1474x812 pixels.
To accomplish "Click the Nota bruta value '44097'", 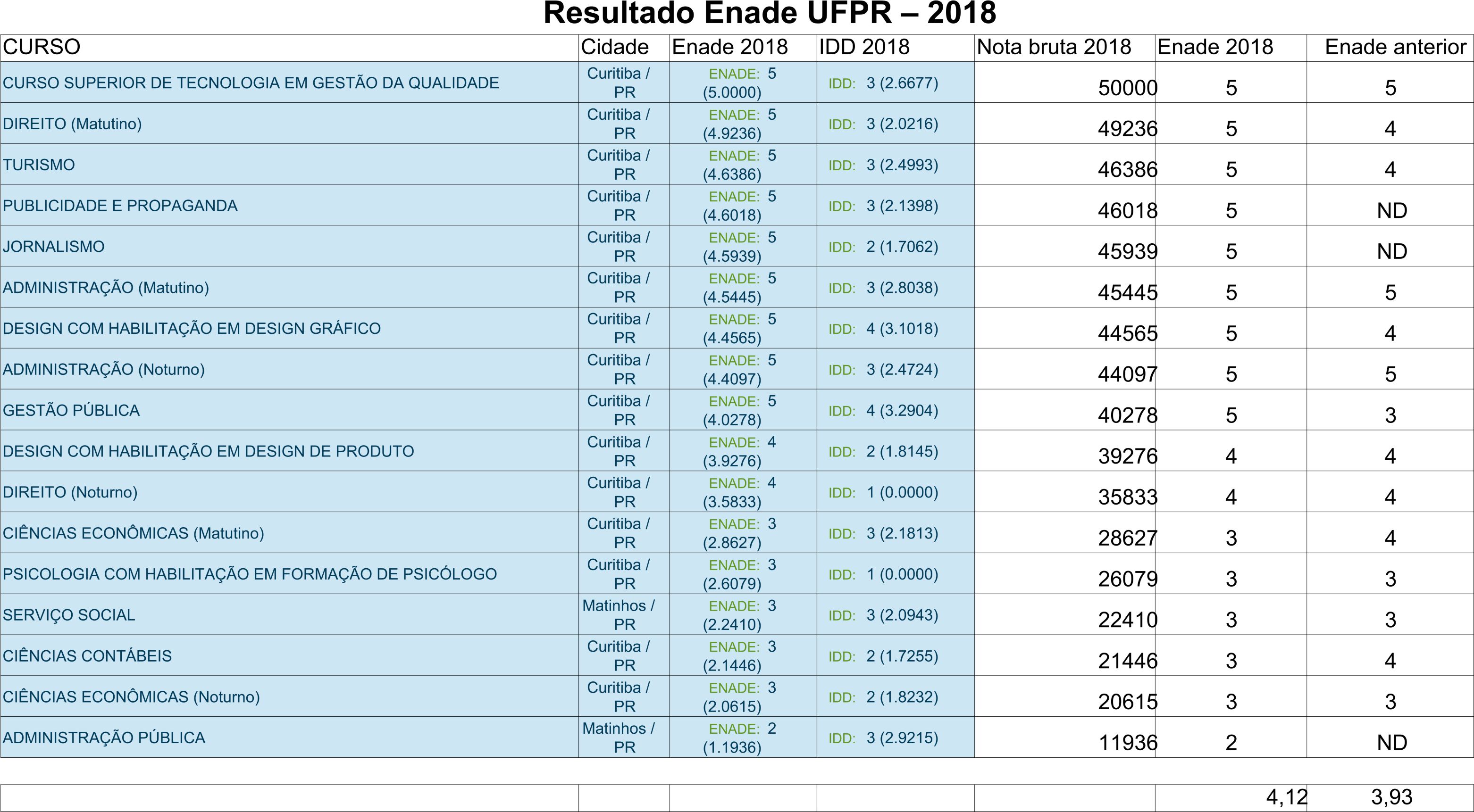I will click(1128, 374).
